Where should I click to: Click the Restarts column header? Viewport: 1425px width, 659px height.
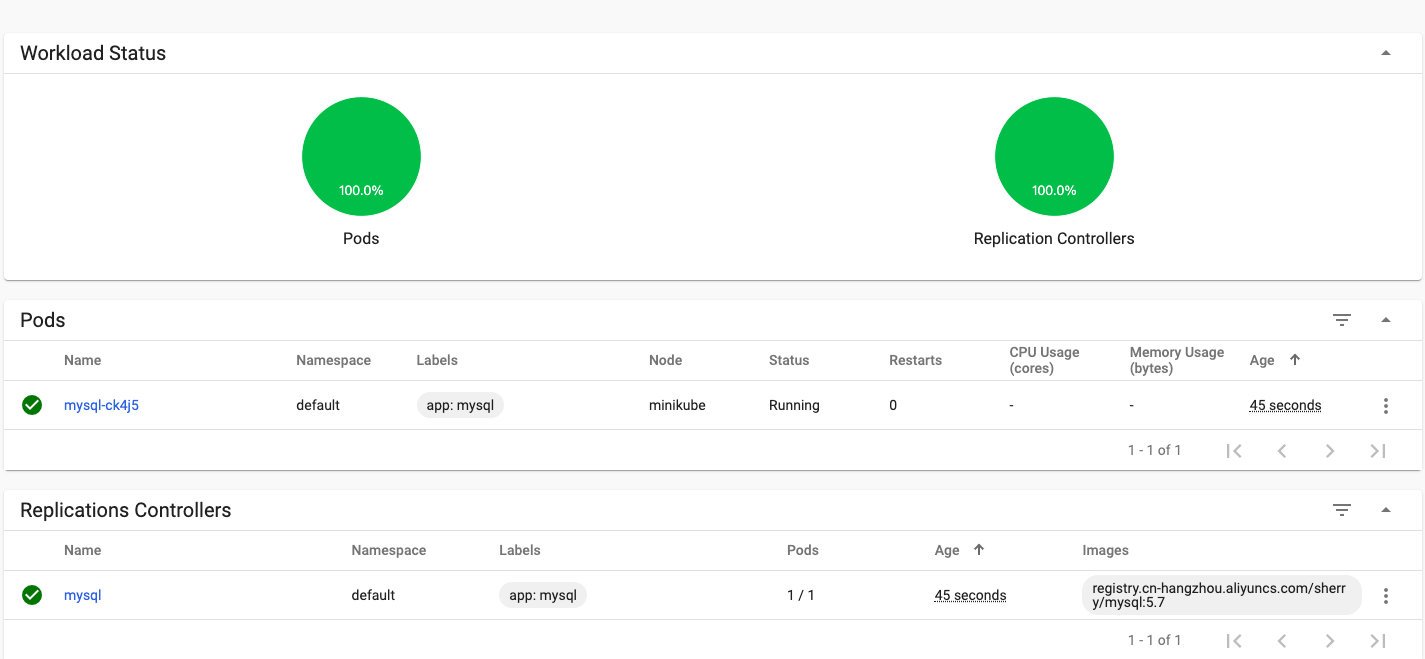[915, 360]
